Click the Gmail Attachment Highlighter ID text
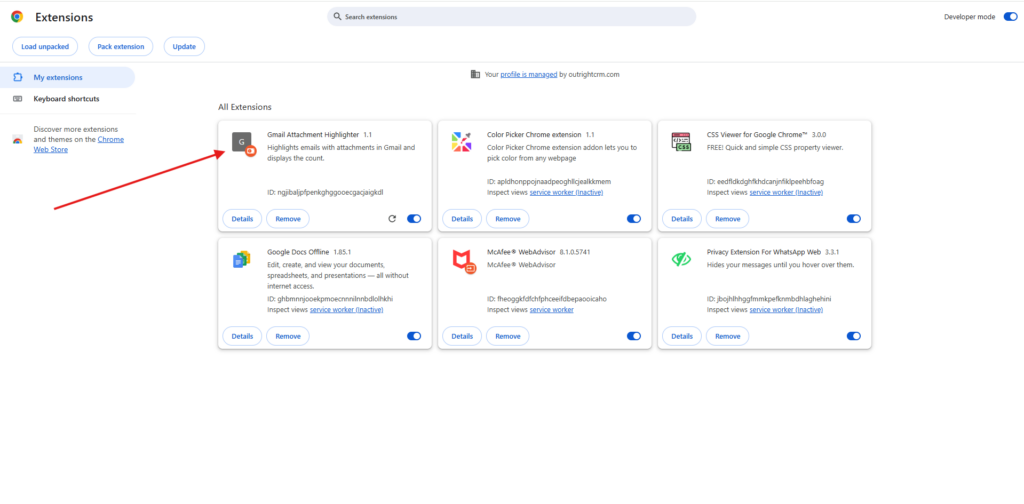This screenshot has width=1024, height=504. pos(325,193)
